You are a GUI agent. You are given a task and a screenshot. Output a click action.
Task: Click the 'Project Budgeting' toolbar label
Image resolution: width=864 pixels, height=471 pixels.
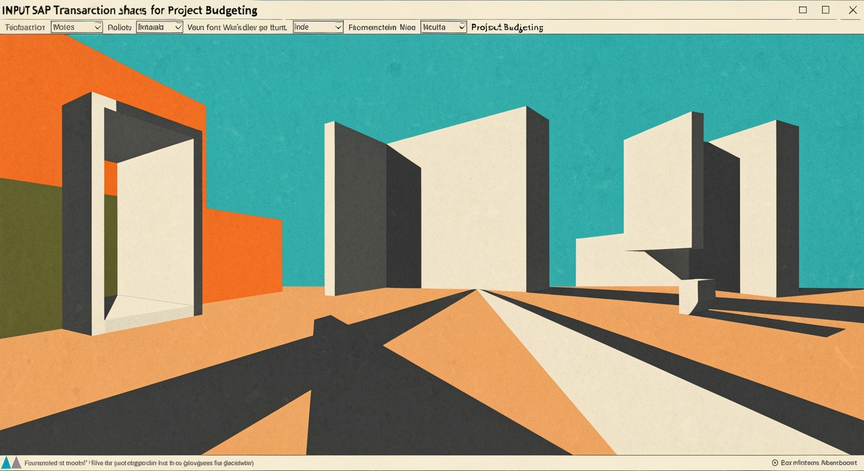[507, 27]
